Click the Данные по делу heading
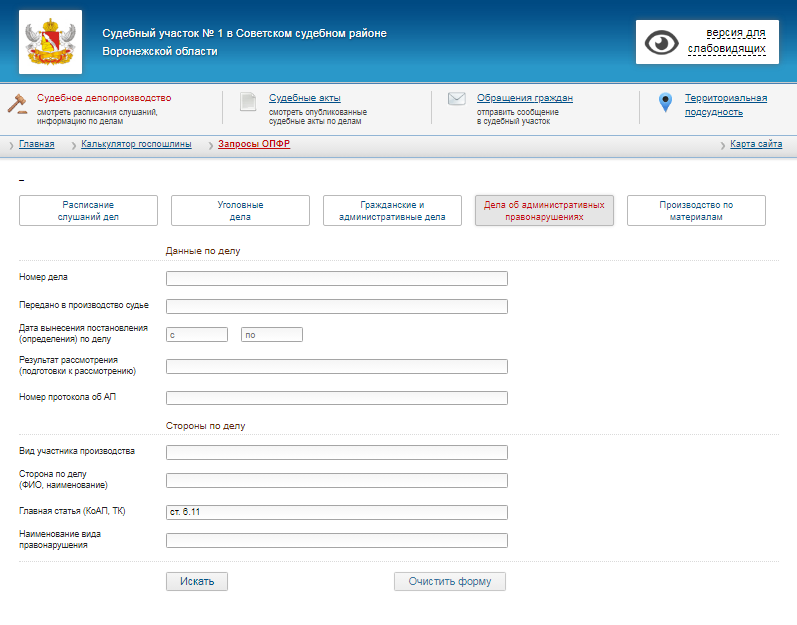 tap(203, 251)
